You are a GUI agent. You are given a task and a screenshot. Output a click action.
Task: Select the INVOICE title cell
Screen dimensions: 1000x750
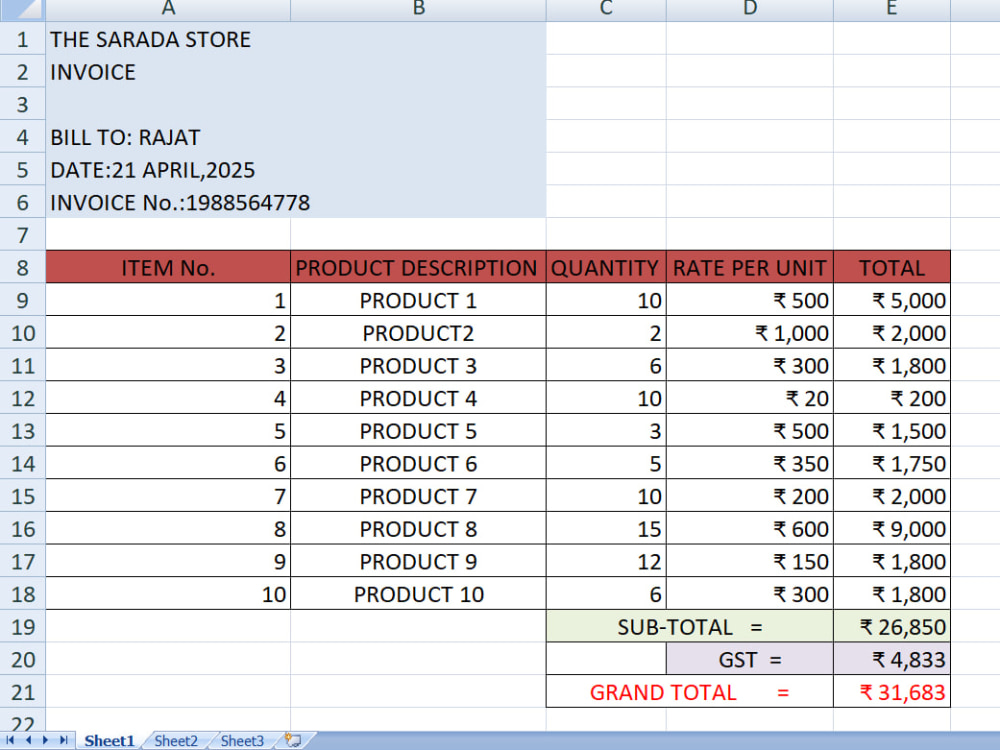[168, 71]
